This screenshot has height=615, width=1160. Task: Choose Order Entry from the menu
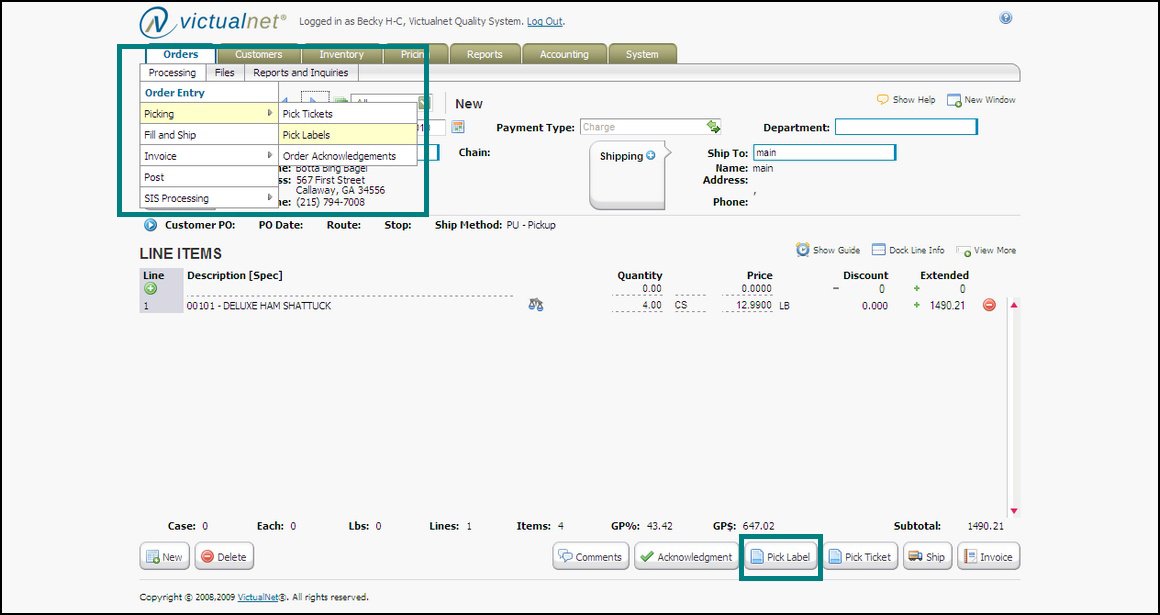coord(209,93)
